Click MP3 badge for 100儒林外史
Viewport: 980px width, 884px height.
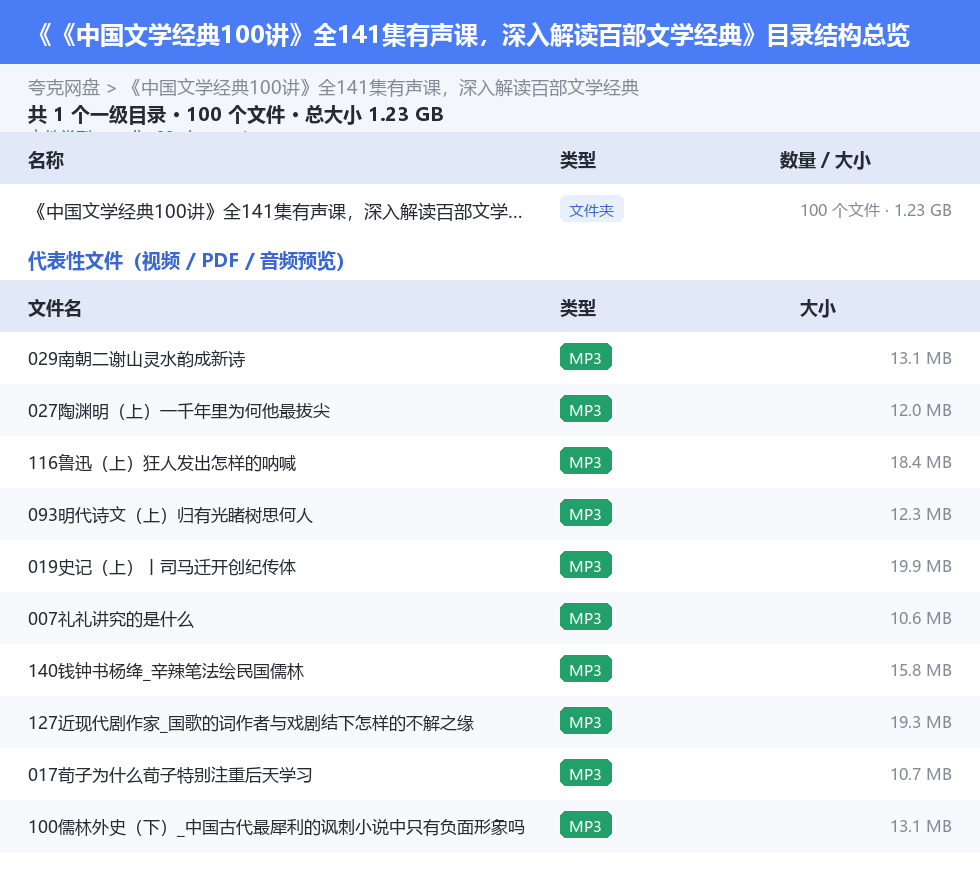[586, 825]
